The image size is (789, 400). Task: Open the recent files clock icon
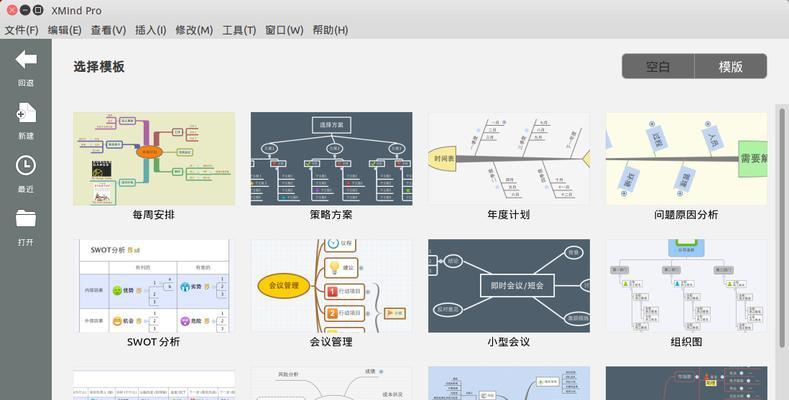tap(26, 166)
